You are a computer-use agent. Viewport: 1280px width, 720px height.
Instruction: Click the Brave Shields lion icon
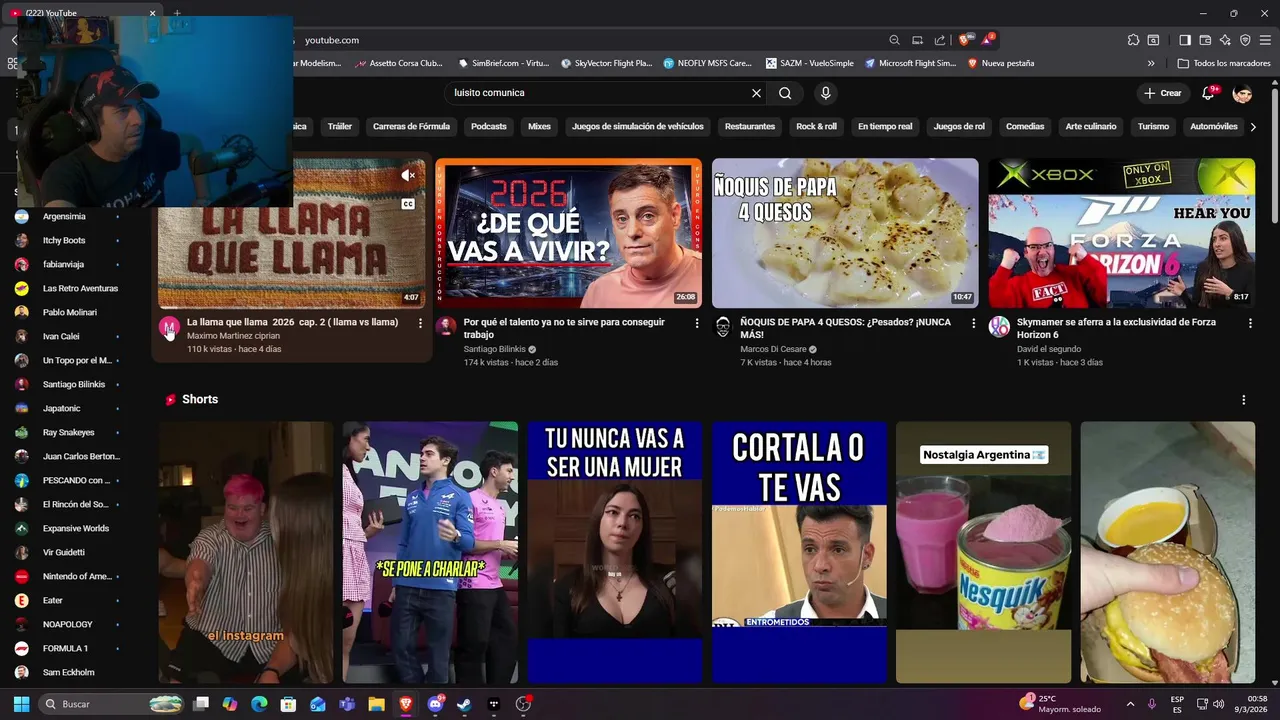point(964,40)
